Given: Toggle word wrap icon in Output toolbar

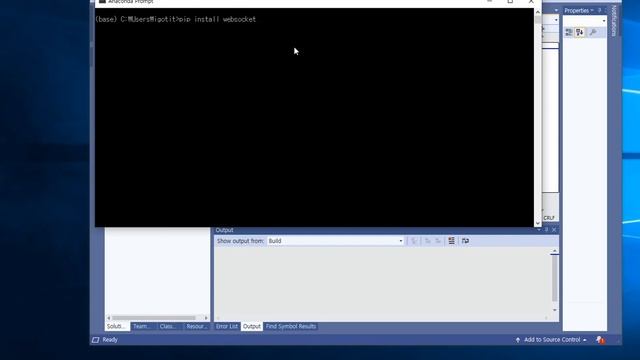Looking at the screenshot, I should click(465, 241).
